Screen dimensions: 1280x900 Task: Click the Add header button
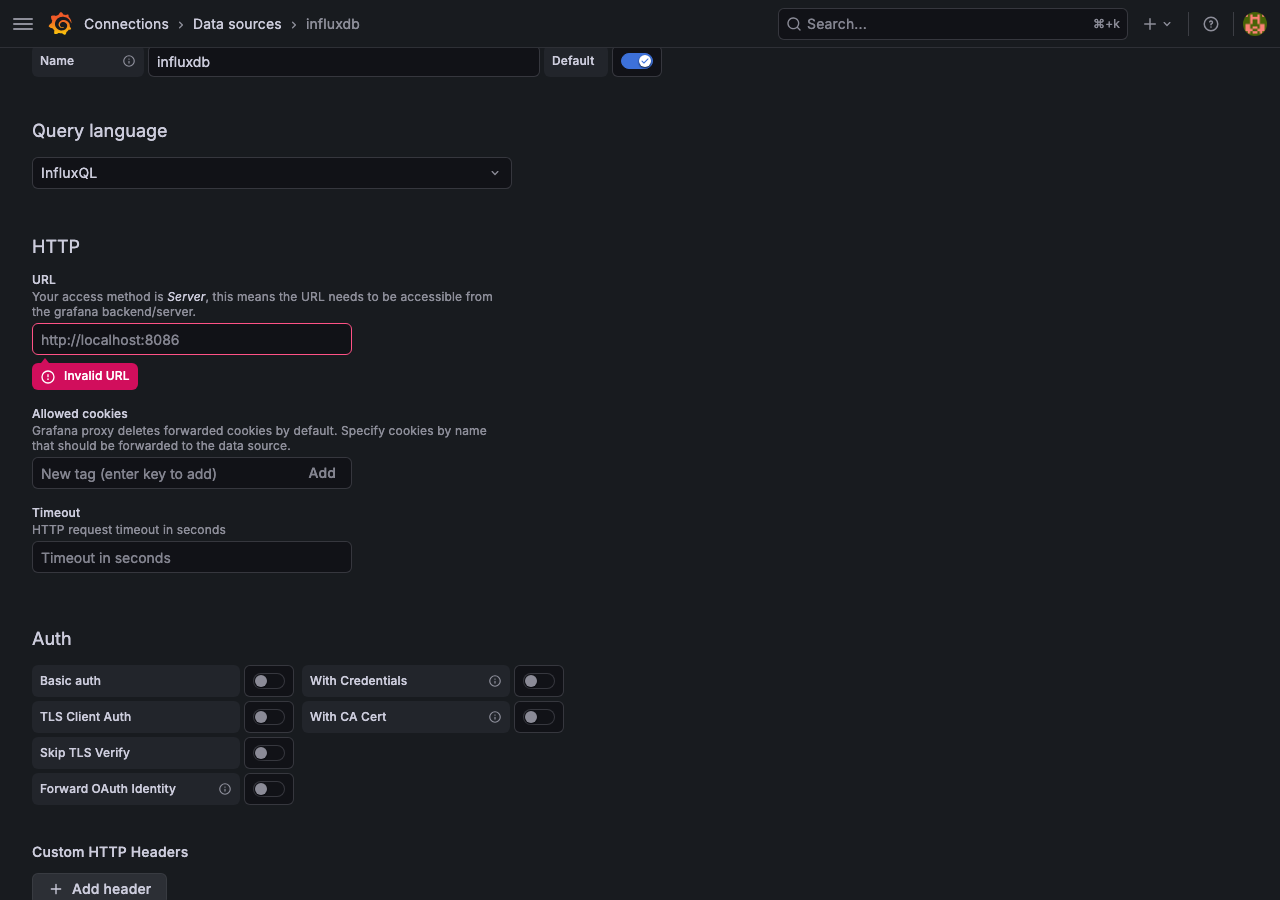click(x=99, y=888)
